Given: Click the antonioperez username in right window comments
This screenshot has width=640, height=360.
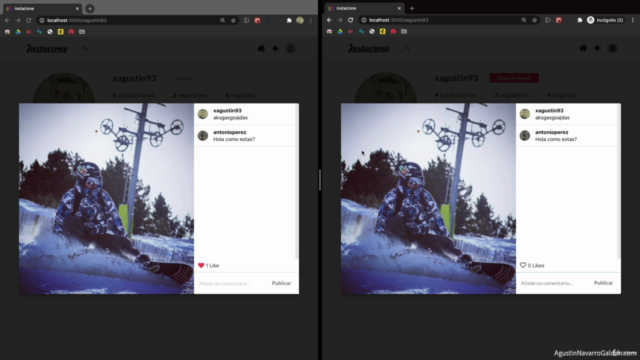Looking at the screenshot, I should [551, 132].
